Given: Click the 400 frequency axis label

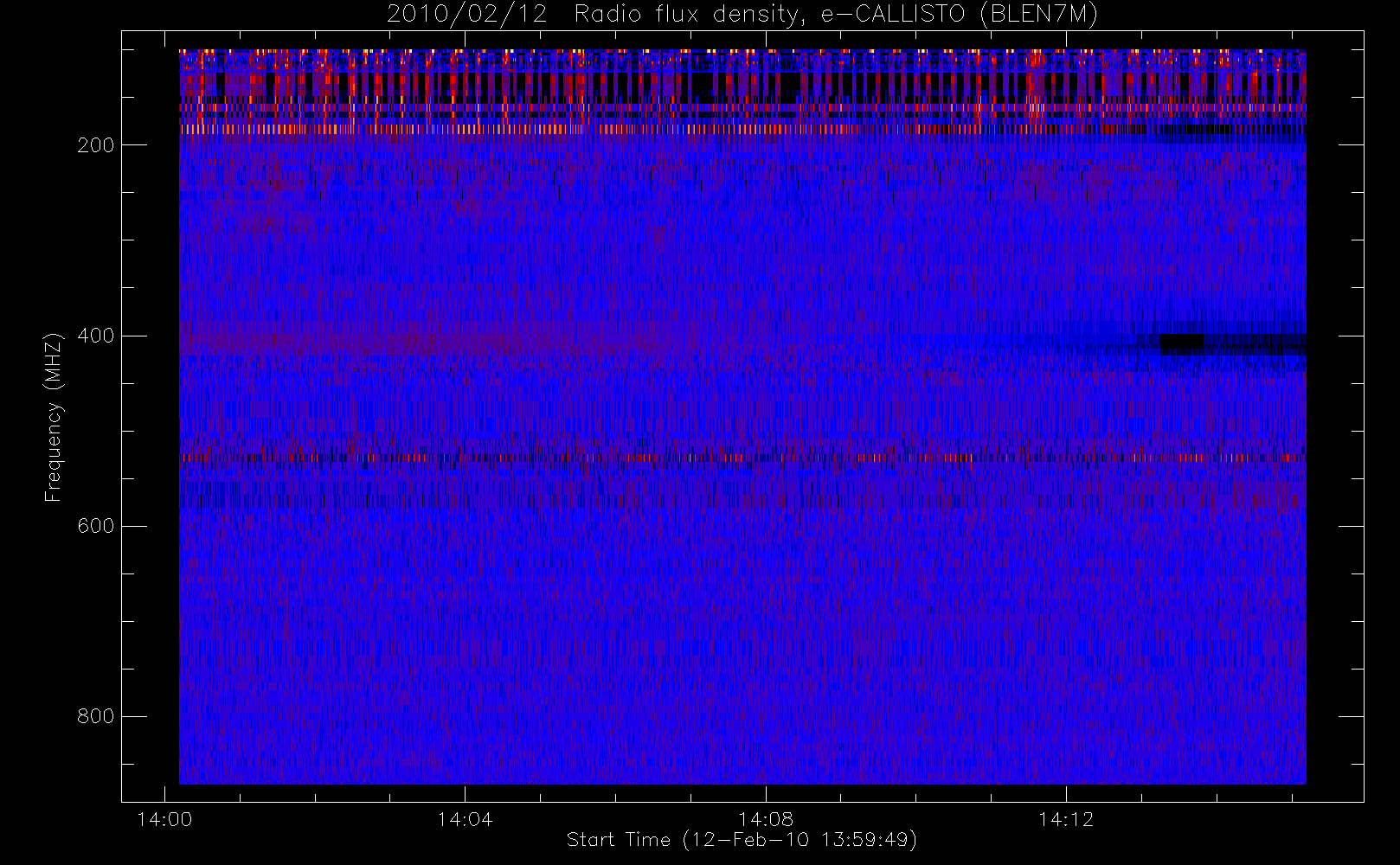Looking at the screenshot, I should (95, 336).
